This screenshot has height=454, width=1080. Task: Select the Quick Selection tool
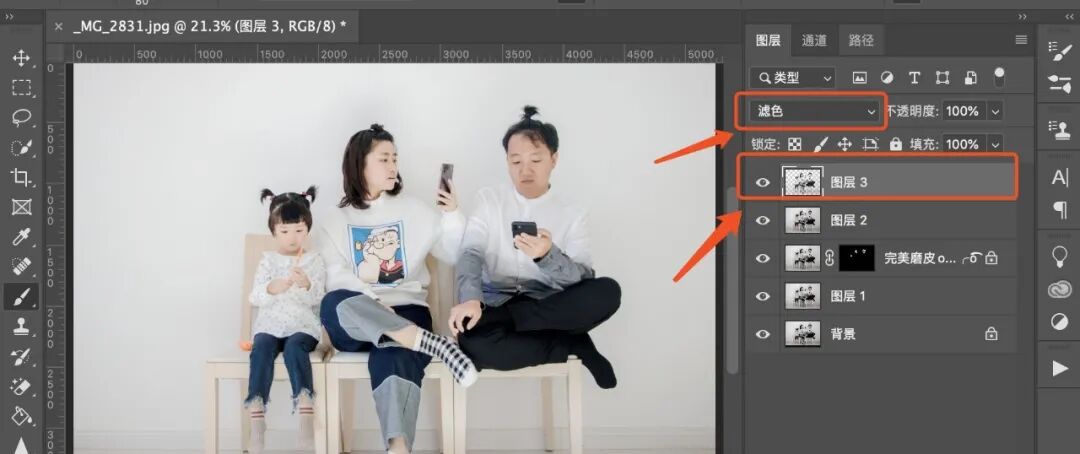point(21,147)
